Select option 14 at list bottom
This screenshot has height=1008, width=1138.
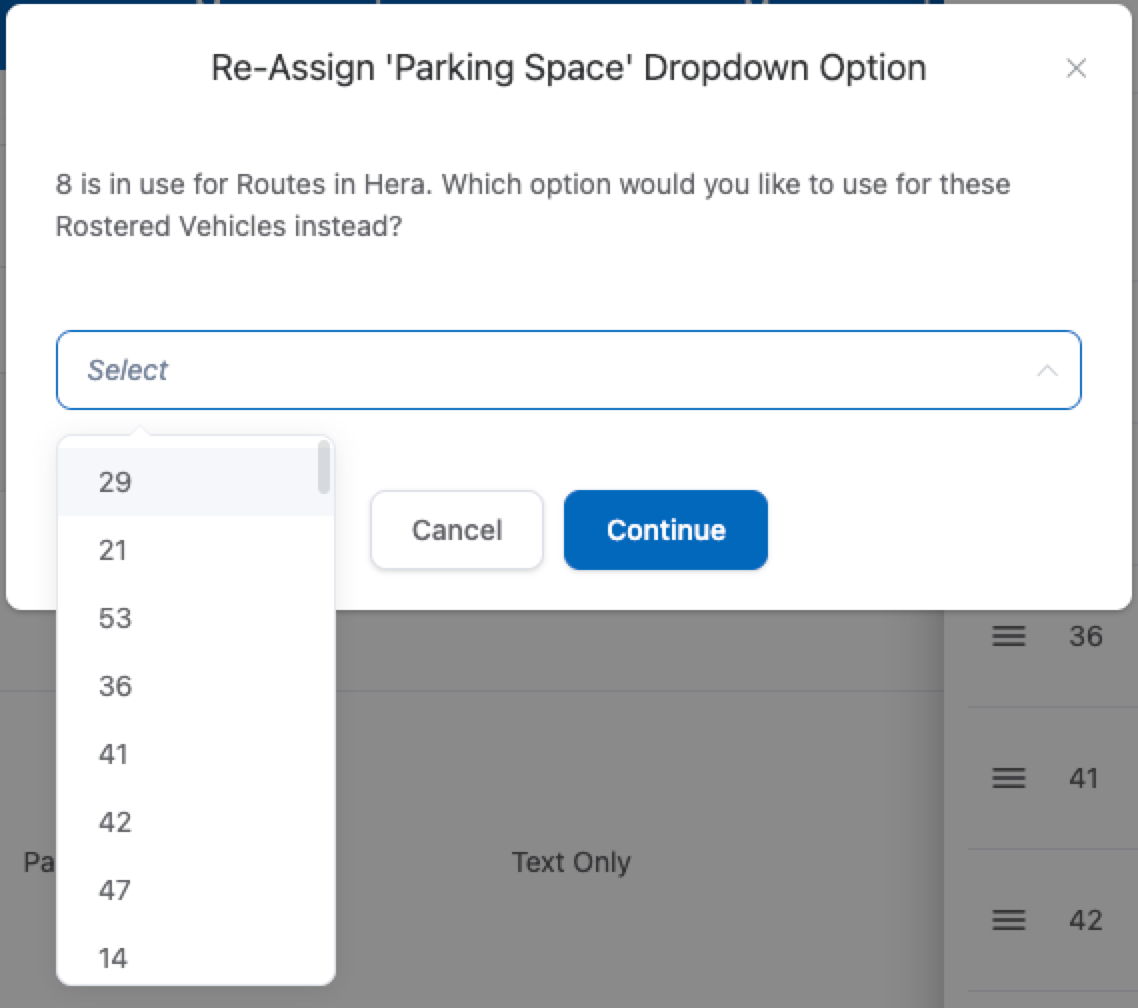114,958
